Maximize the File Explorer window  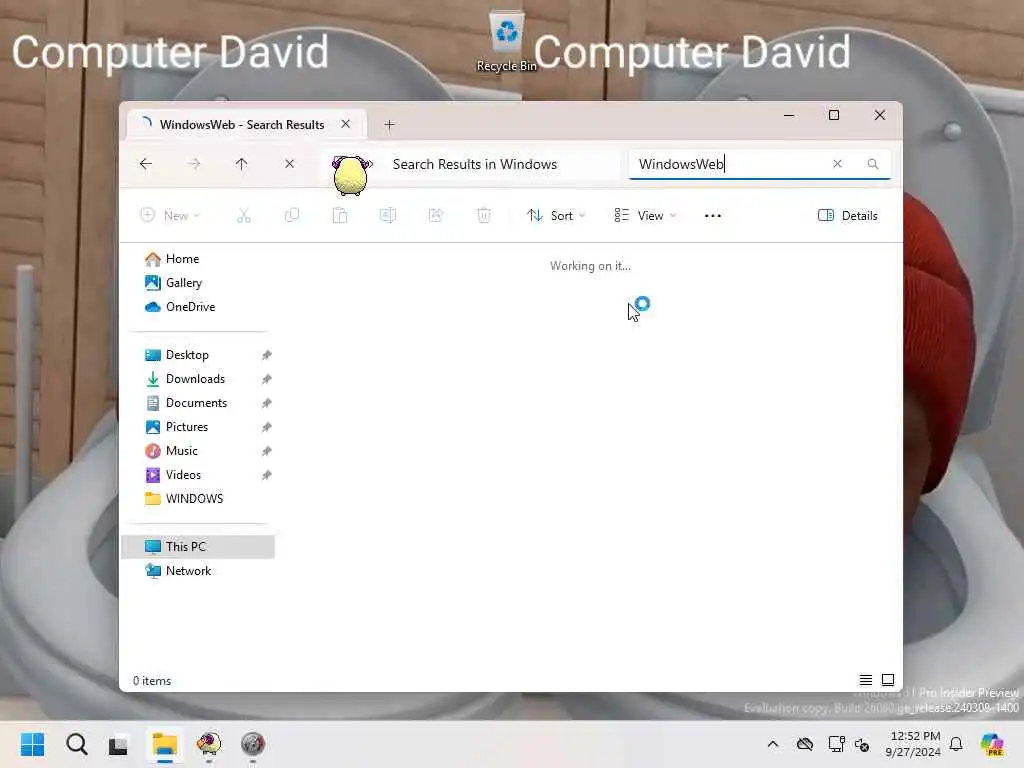[x=834, y=116]
